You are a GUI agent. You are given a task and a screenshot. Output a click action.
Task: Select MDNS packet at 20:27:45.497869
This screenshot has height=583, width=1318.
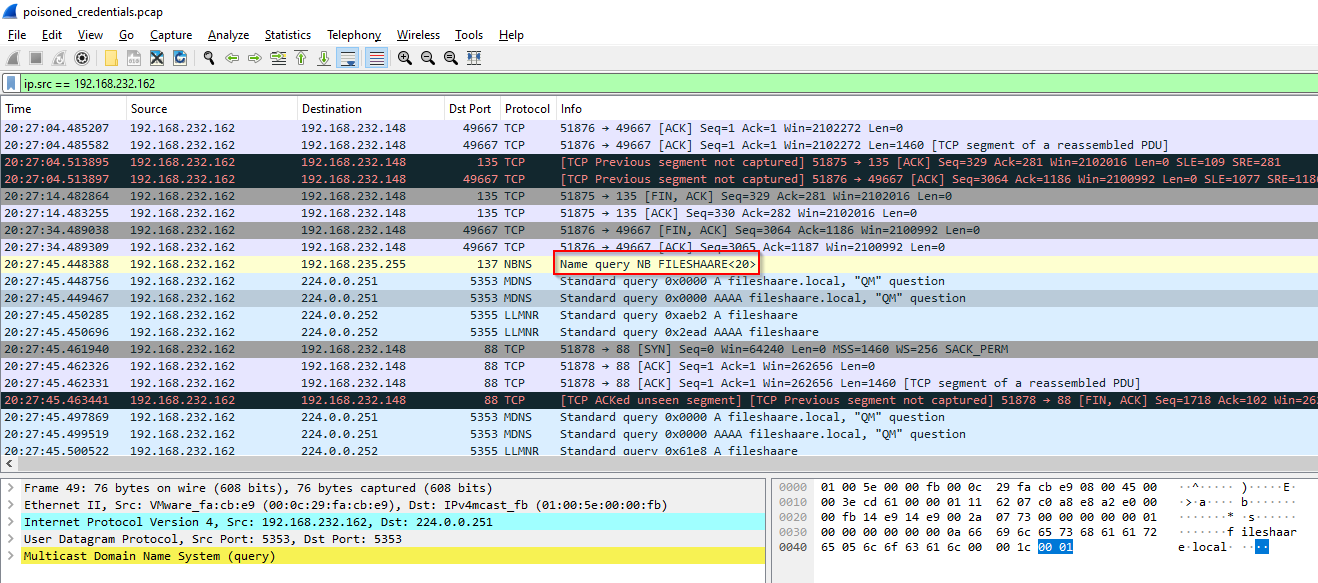[659, 417]
